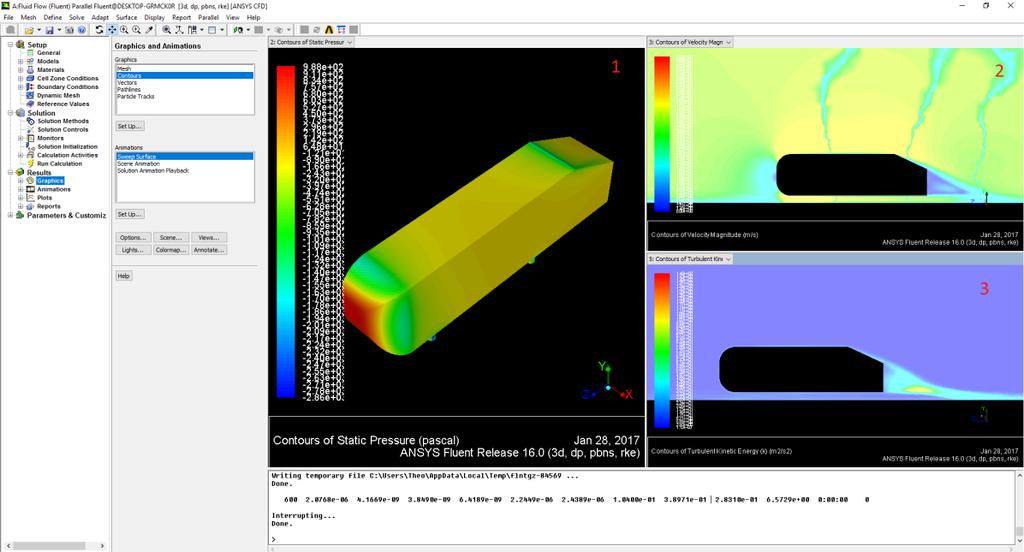
Task: Click the axis triad orientation icon
Action: coord(179,30)
